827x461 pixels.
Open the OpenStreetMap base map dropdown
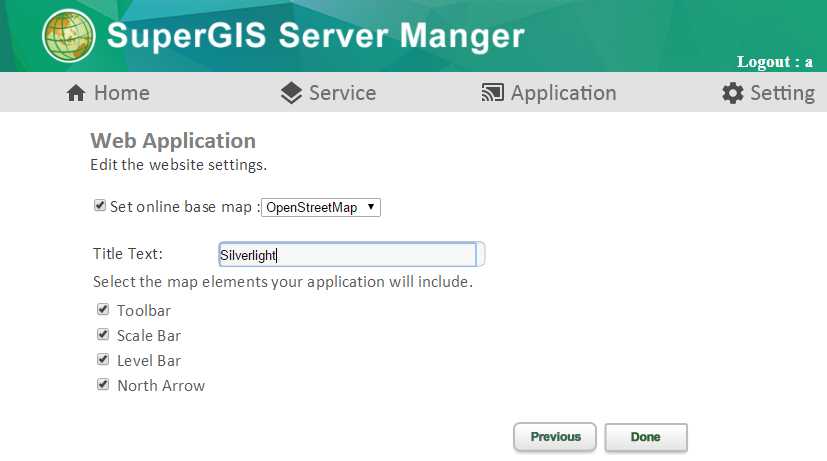click(x=321, y=207)
